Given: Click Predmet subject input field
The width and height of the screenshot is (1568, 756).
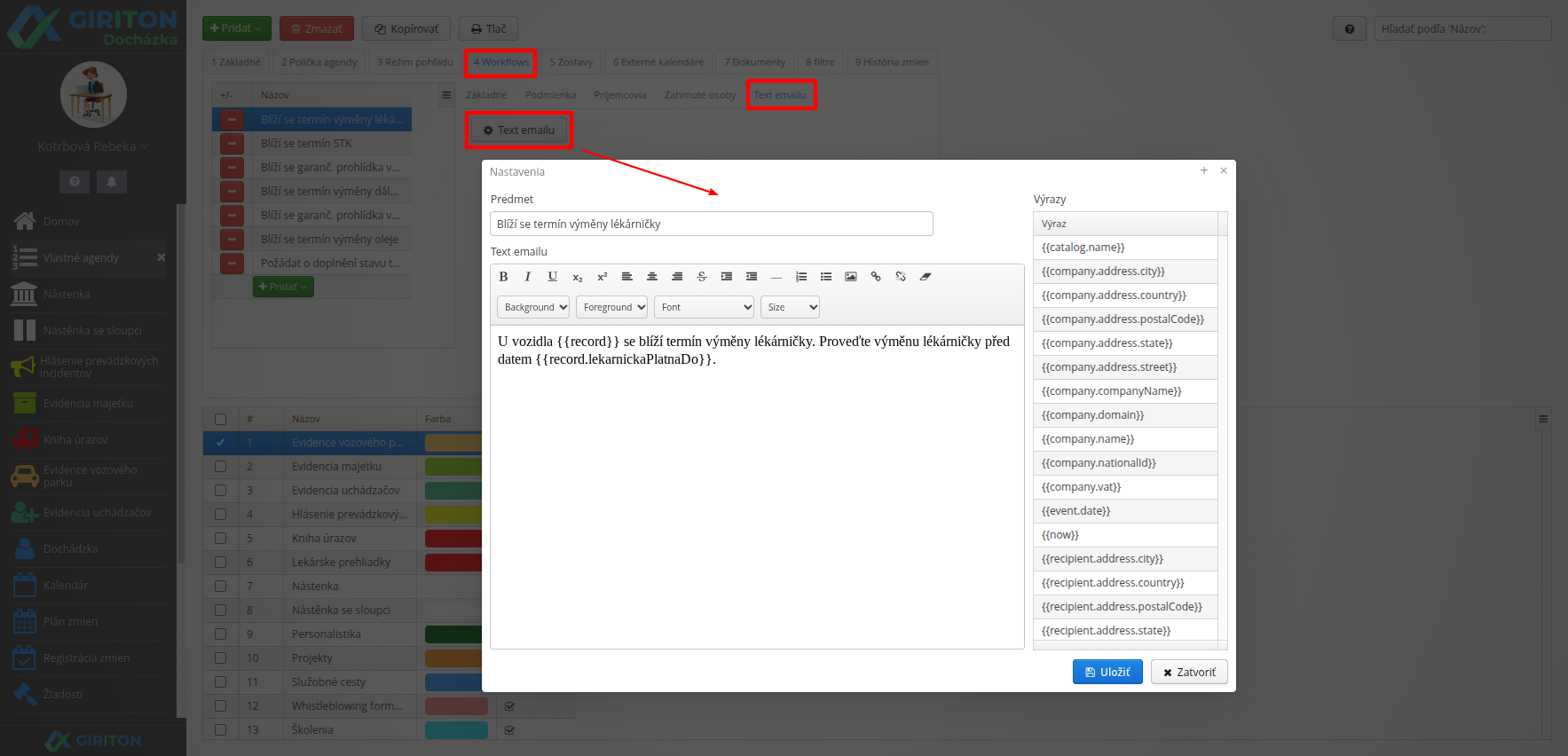Looking at the screenshot, I should coord(712,224).
